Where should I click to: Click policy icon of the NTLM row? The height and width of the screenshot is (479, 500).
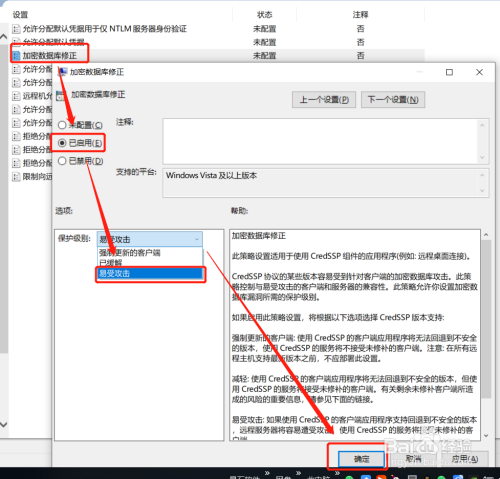pos(16,29)
